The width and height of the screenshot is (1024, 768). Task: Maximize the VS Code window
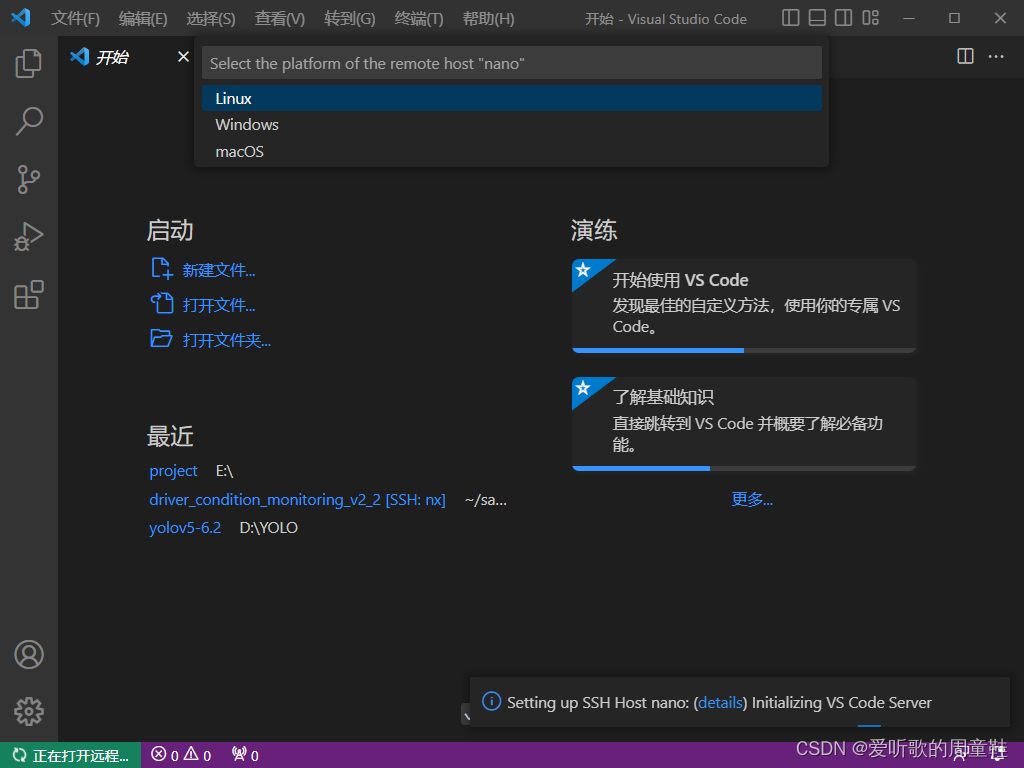coord(954,18)
